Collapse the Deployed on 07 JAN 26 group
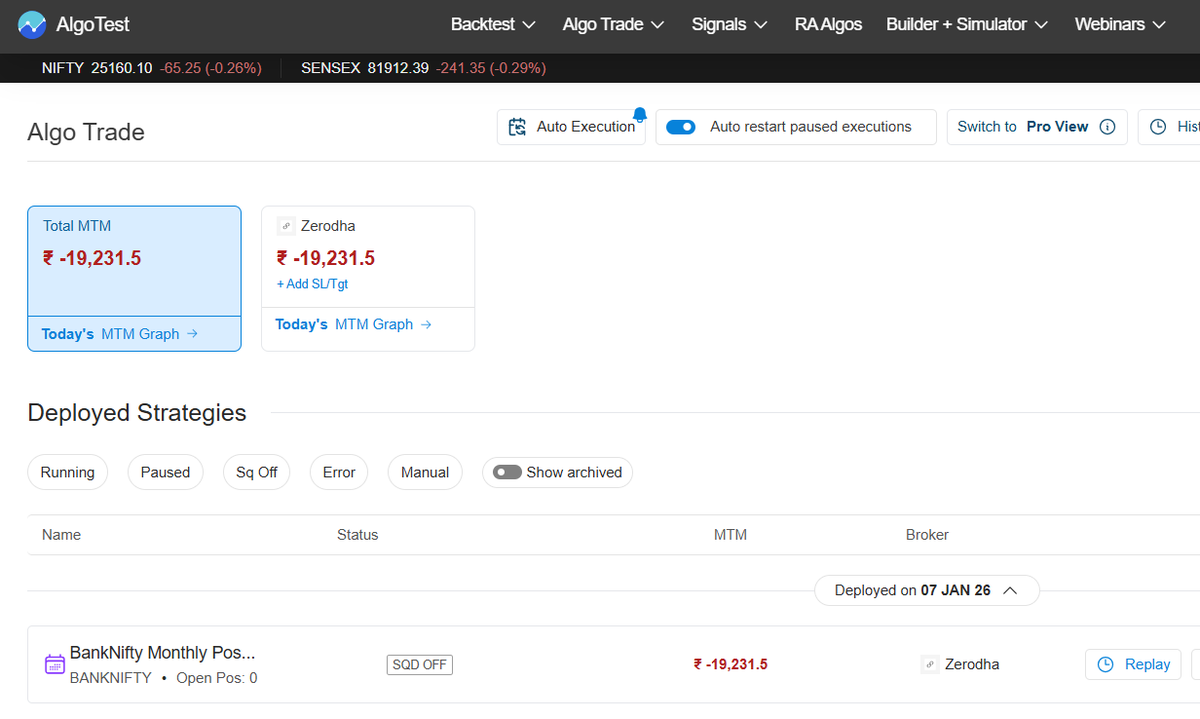Viewport: 1200px width, 719px height. tap(927, 590)
